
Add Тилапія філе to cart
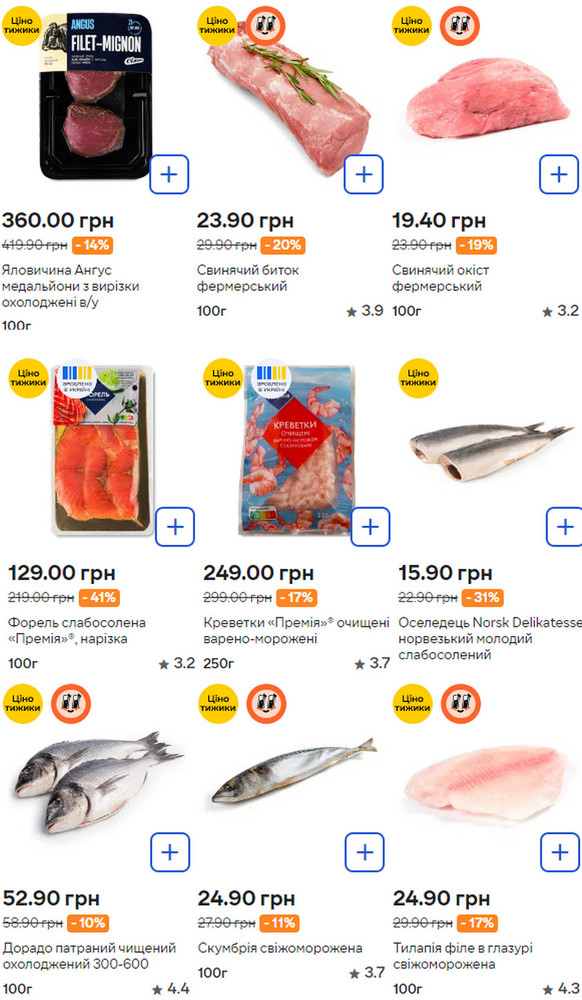560,852
